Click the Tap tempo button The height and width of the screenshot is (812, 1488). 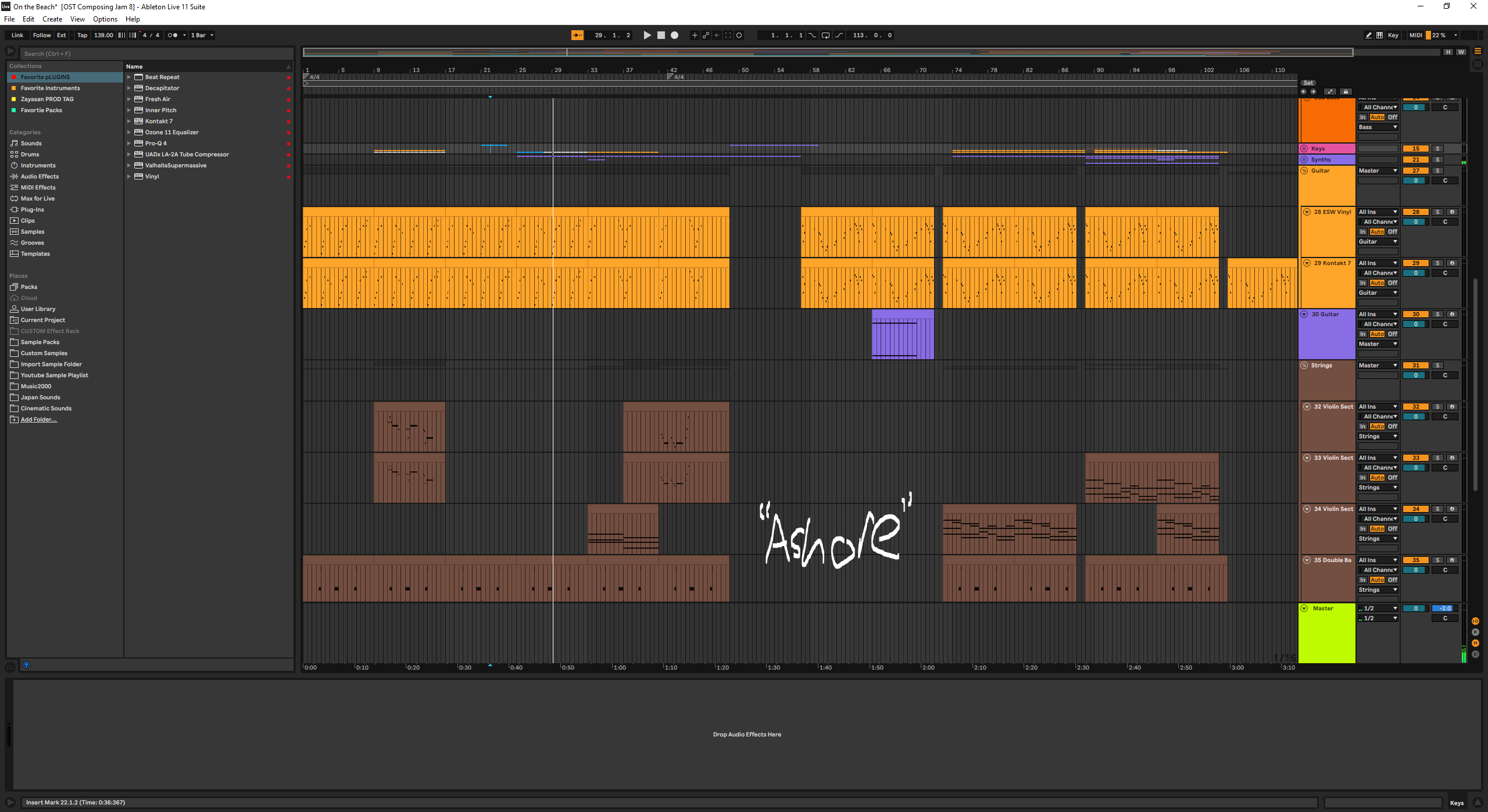tap(83, 35)
